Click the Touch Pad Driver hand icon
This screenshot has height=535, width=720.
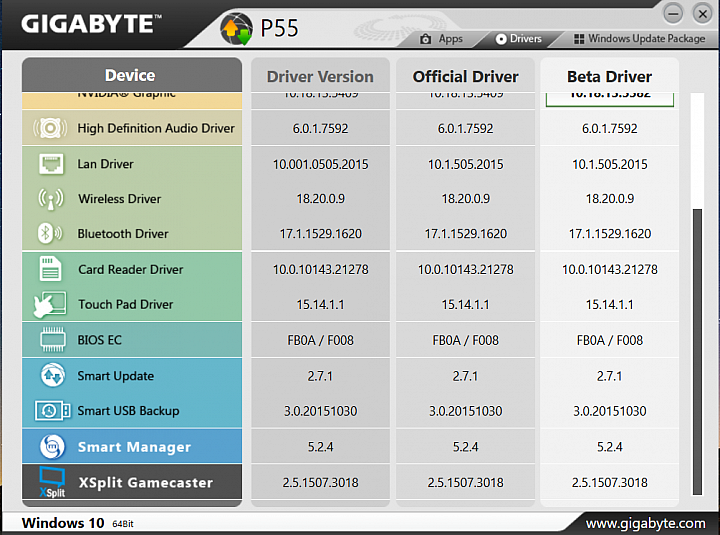[x=50, y=304]
